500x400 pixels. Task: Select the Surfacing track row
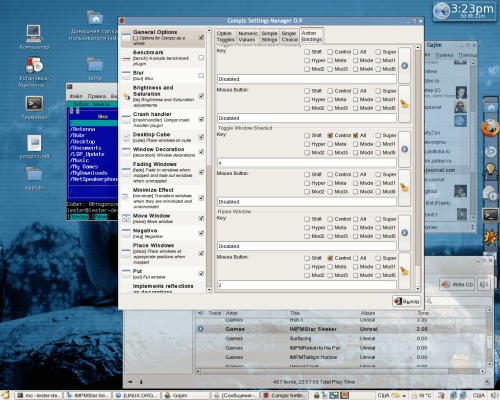point(341,338)
